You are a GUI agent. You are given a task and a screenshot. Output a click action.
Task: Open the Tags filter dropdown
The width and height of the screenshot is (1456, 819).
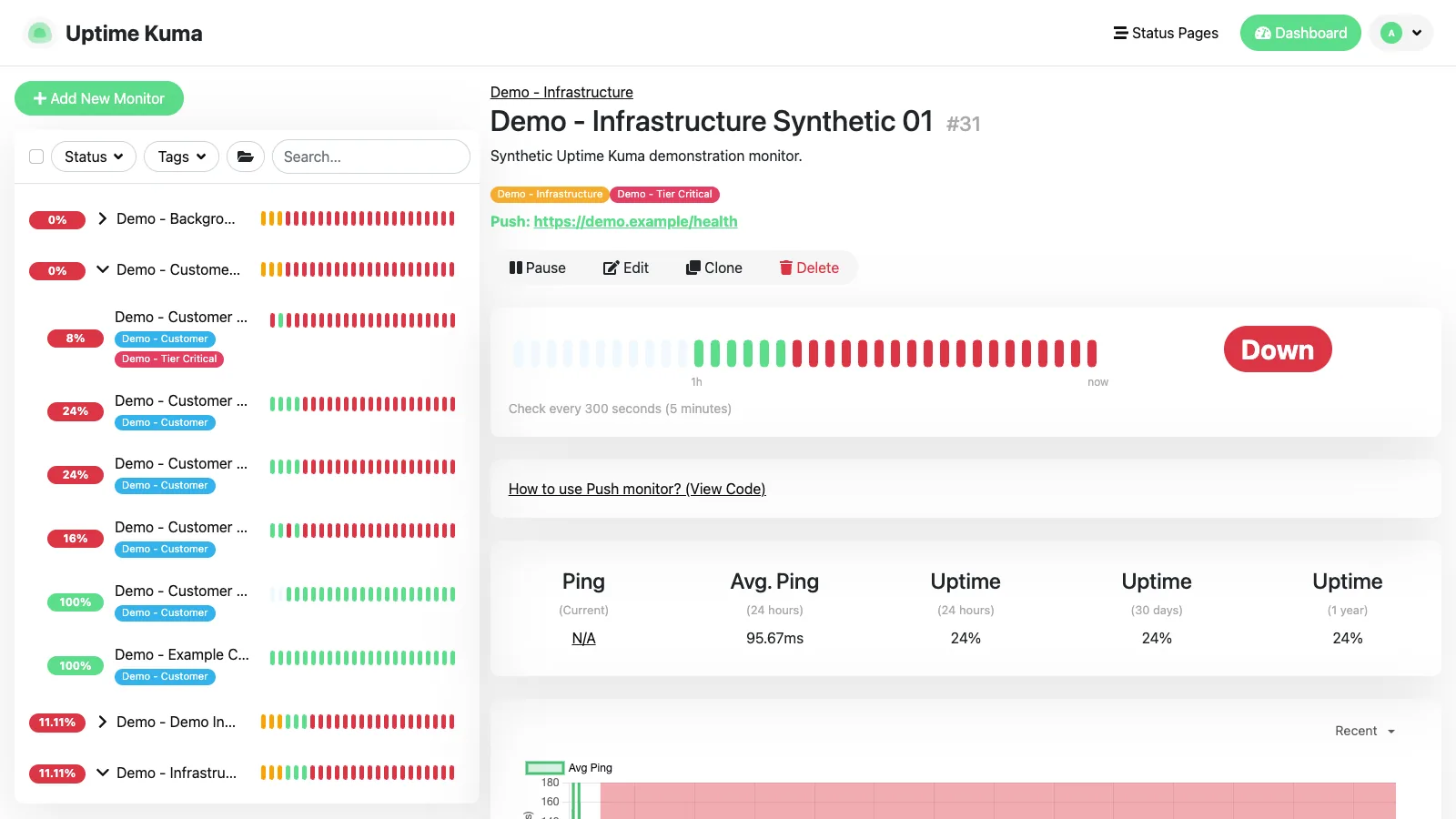coord(182,157)
